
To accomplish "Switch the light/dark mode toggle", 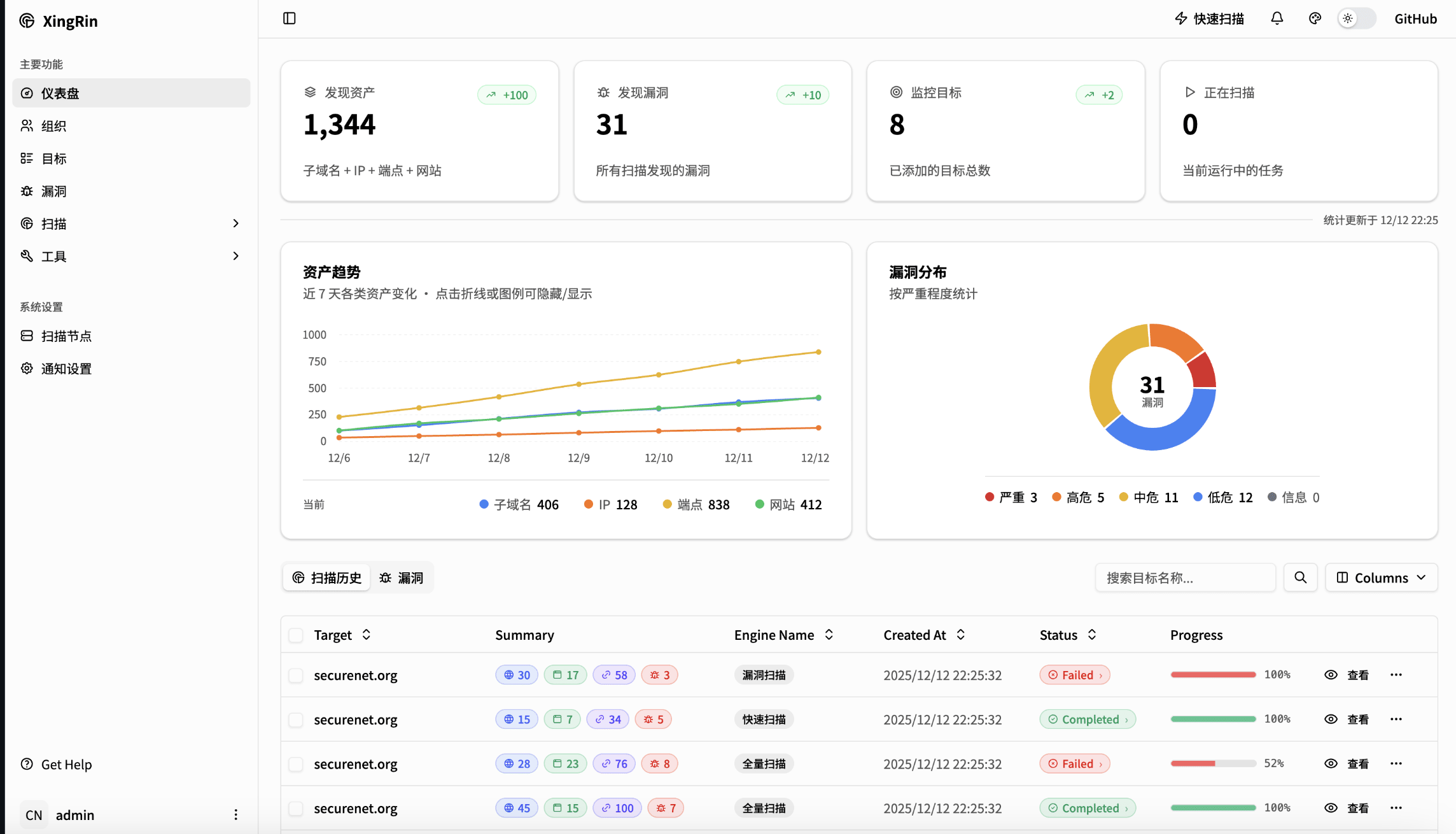I will pos(1356,18).
